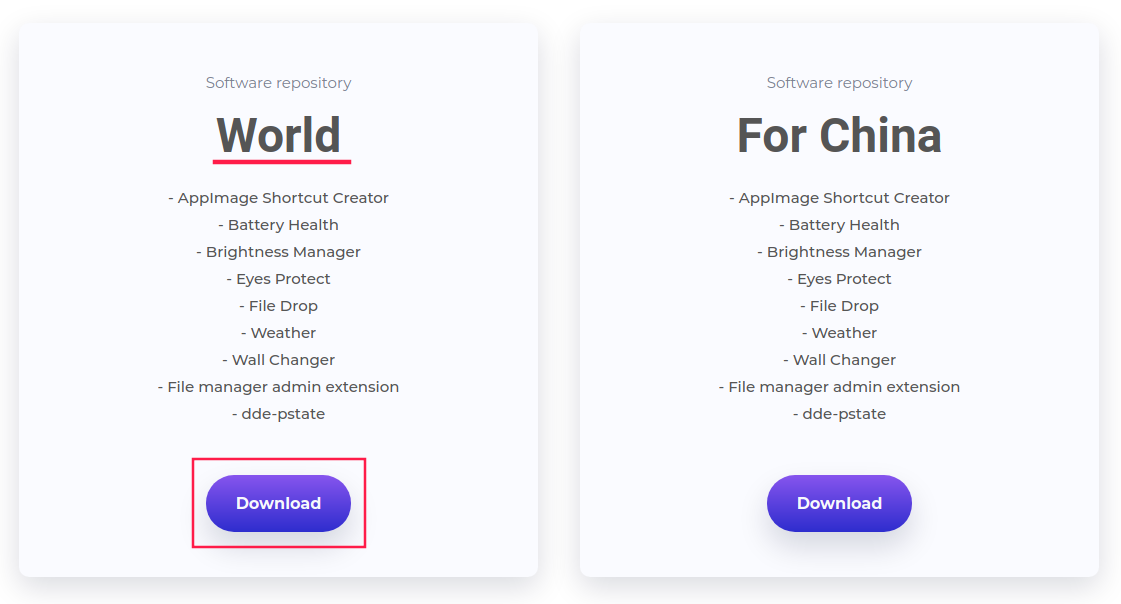The height and width of the screenshot is (604, 1121).
Task: Click 'Software repository' label above For China
Action: 839,83
